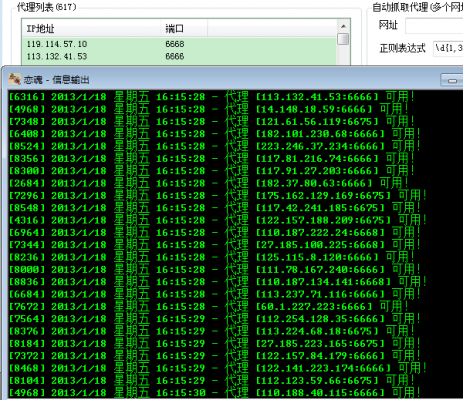
Task: Click log line with 182.37.80.63:6666
Action: point(209,183)
